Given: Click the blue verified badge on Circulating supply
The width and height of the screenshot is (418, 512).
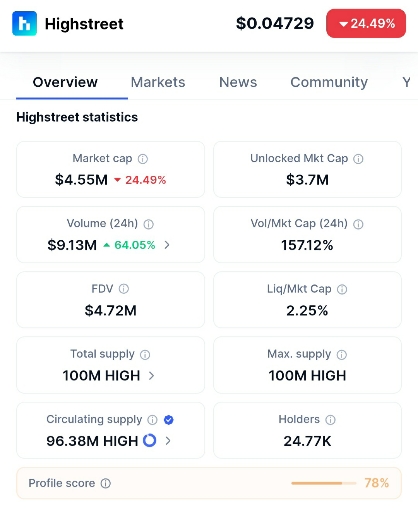Looking at the screenshot, I should [169, 420].
